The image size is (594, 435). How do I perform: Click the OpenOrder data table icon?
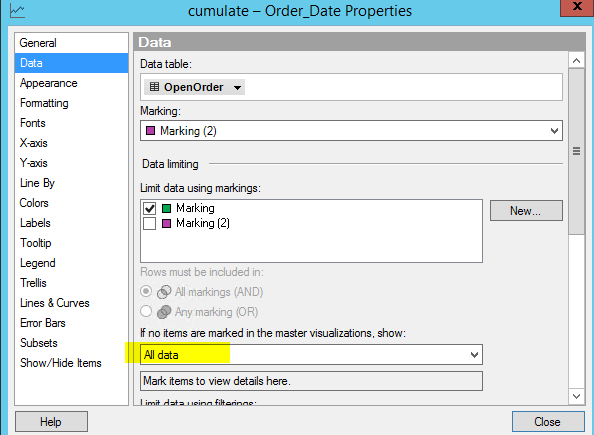[154, 87]
